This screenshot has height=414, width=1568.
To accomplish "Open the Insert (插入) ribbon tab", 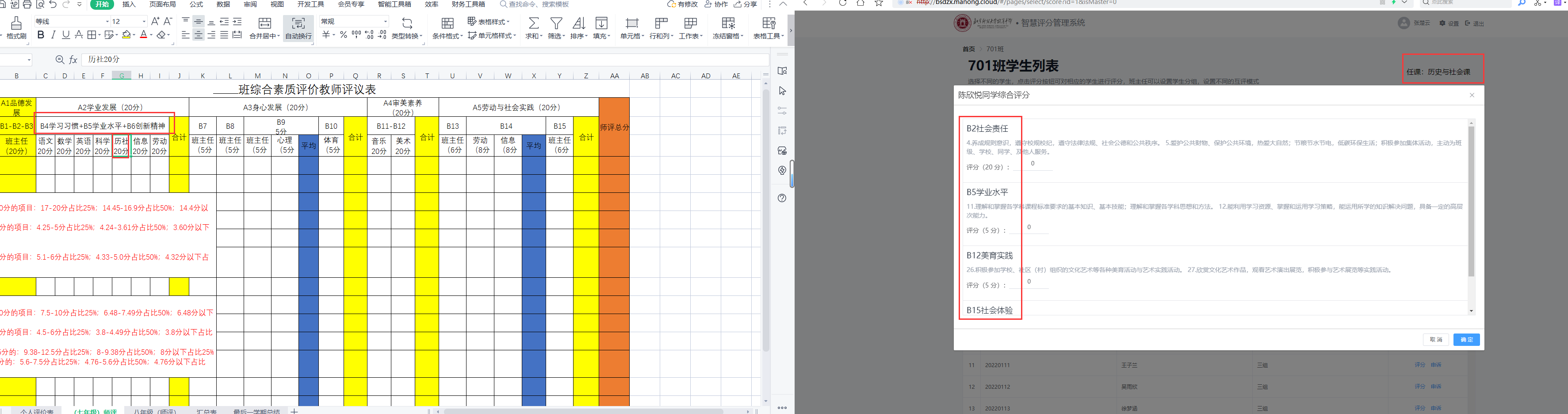I will pos(129,4).
